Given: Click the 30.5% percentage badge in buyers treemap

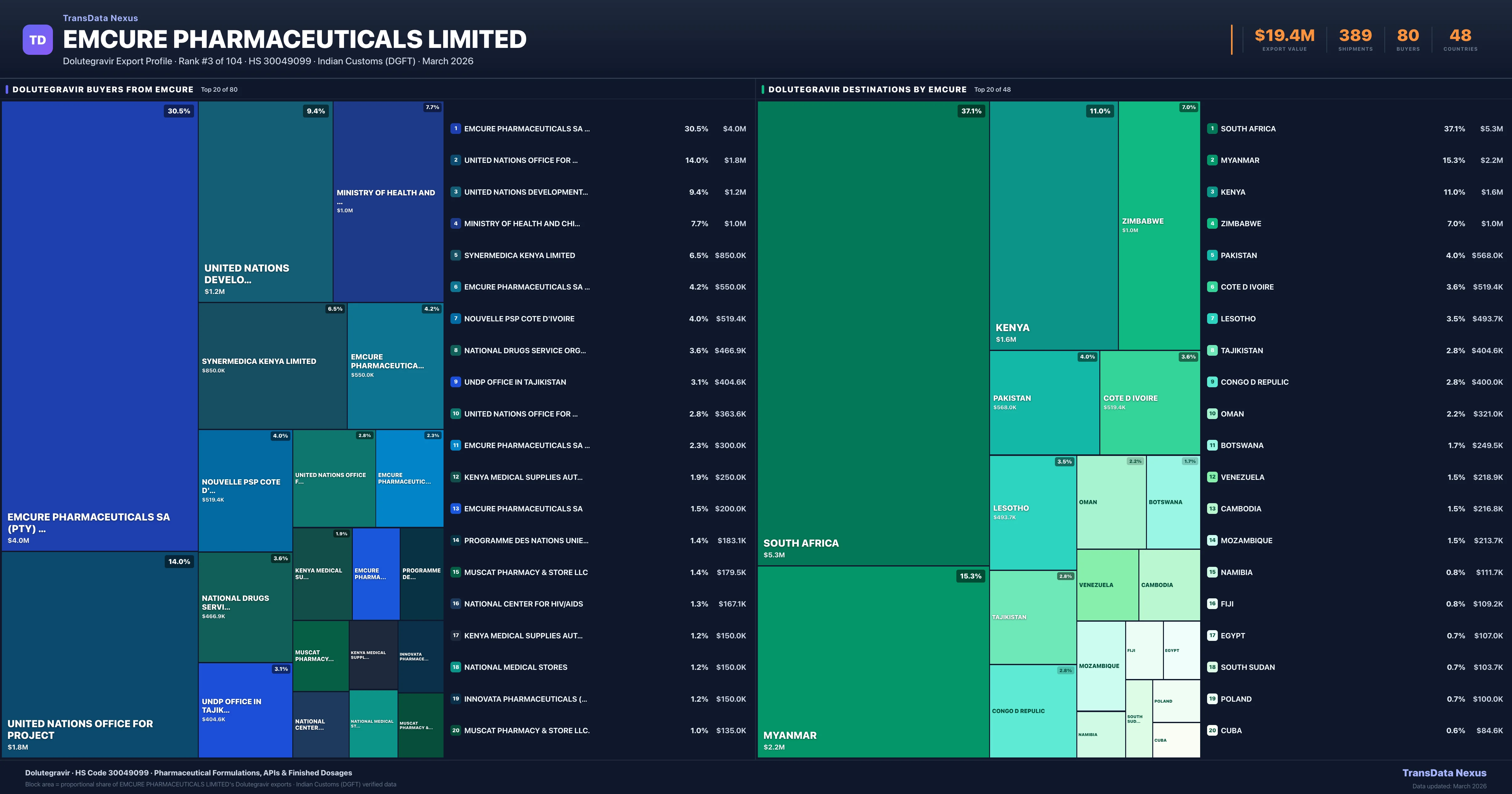Looking at the screenshot, I should click(178, 111).
